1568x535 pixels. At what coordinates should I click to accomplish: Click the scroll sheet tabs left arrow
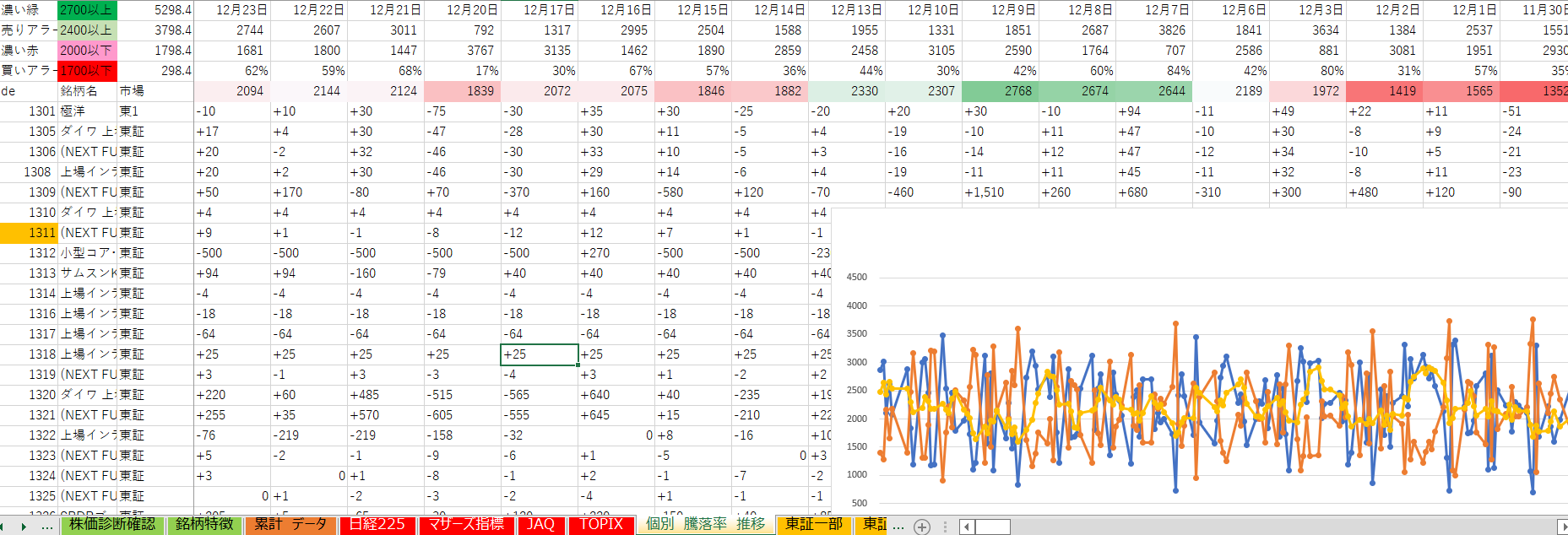tap(4, 527)
